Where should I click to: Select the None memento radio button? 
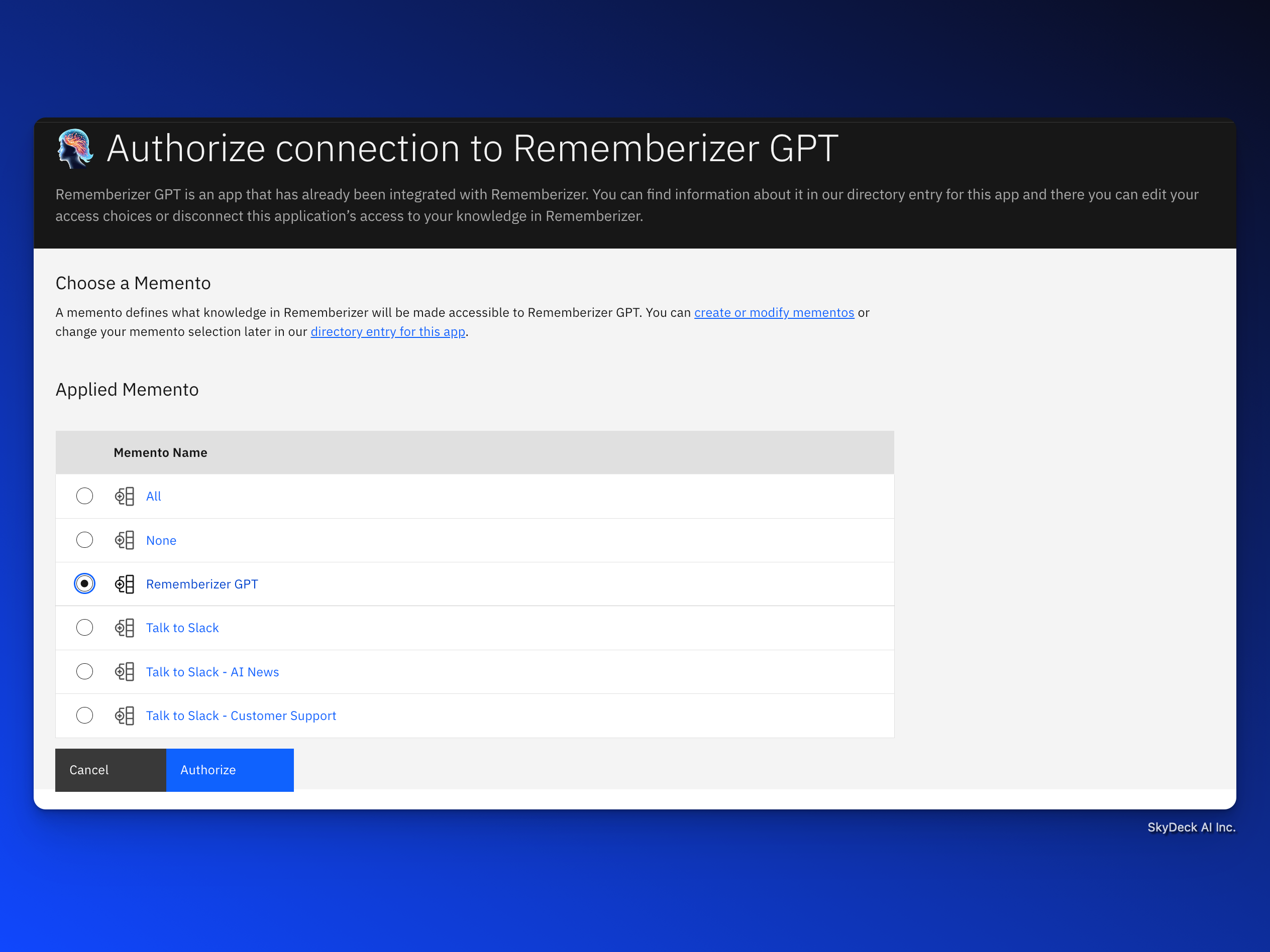coord(84,540)
